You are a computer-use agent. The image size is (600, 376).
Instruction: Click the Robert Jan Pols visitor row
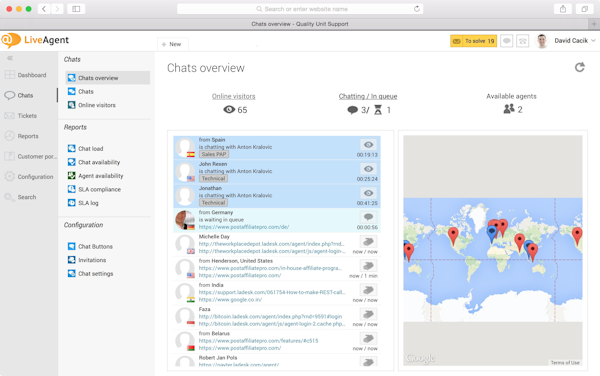[x=277, y=361]
